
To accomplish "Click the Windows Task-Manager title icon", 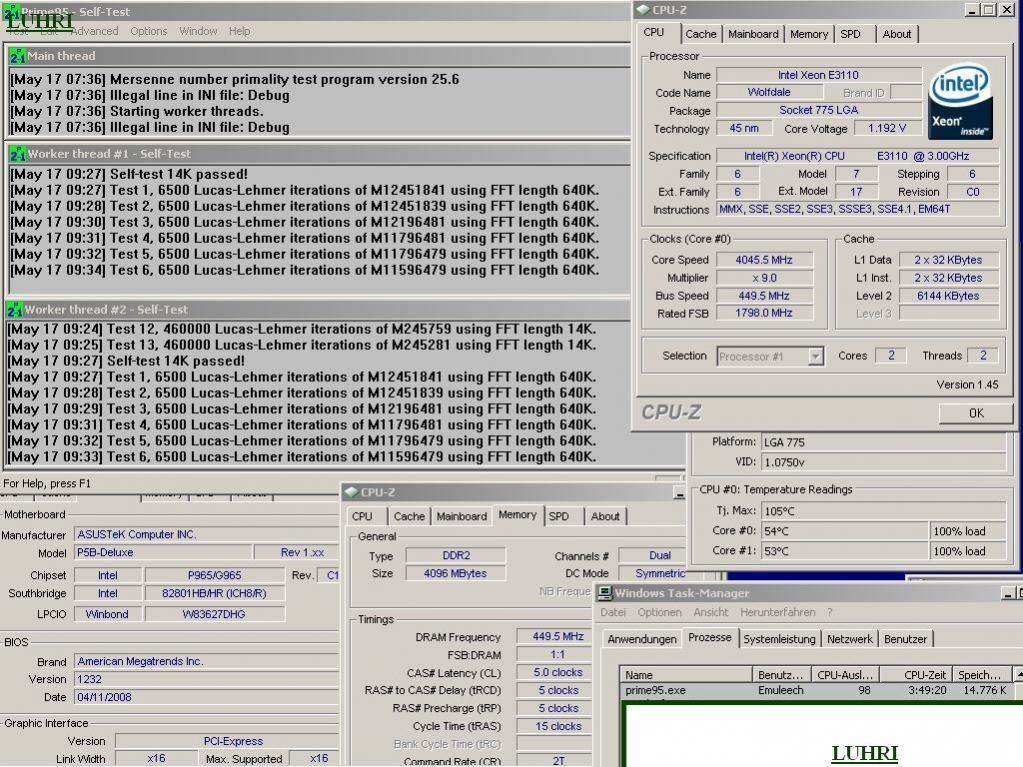I will coord(605,593).
